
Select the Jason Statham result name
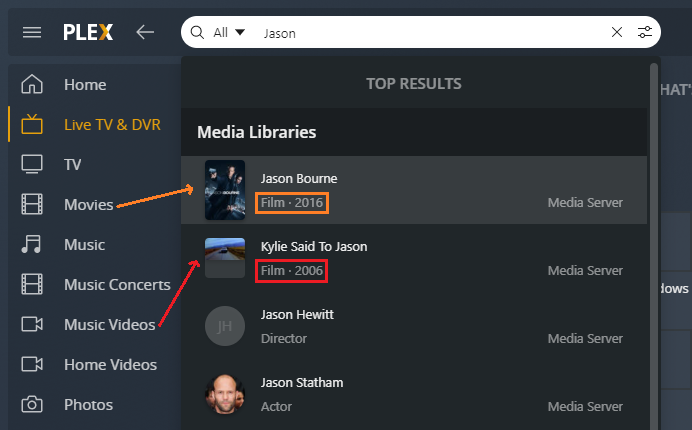click(302, 382)
